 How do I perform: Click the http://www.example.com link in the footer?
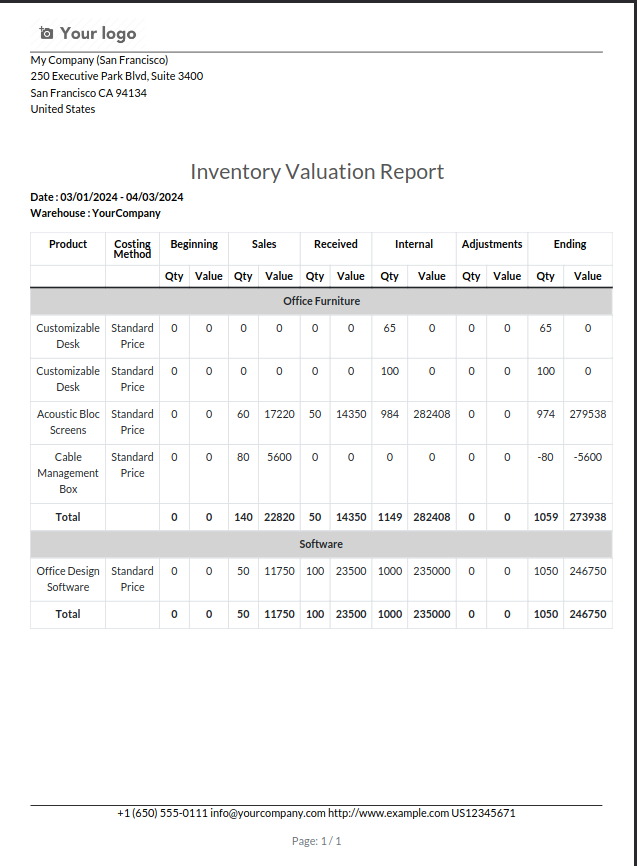pyautogui.click(x=388, y=813)
